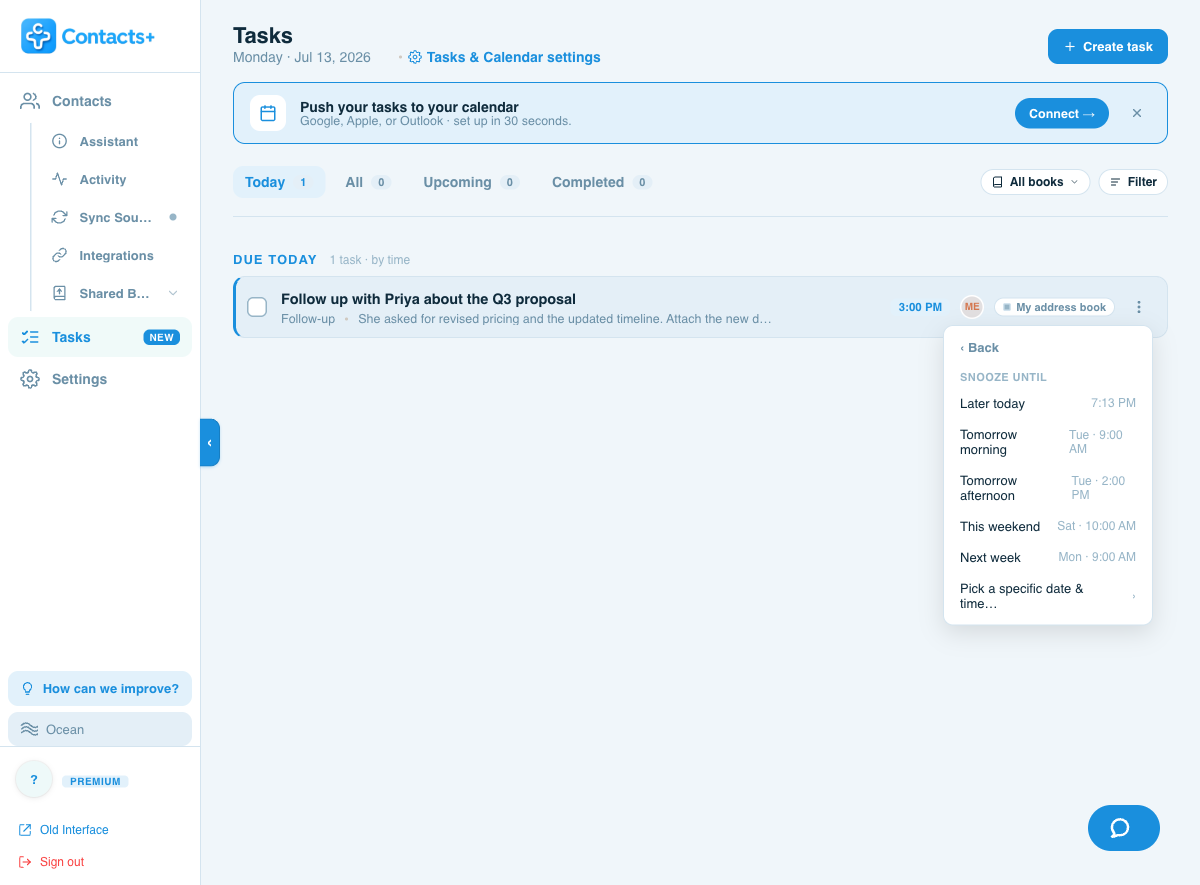1200x885 pixels.
Task: Click the calendar icon in the banner
Action: 268,113
